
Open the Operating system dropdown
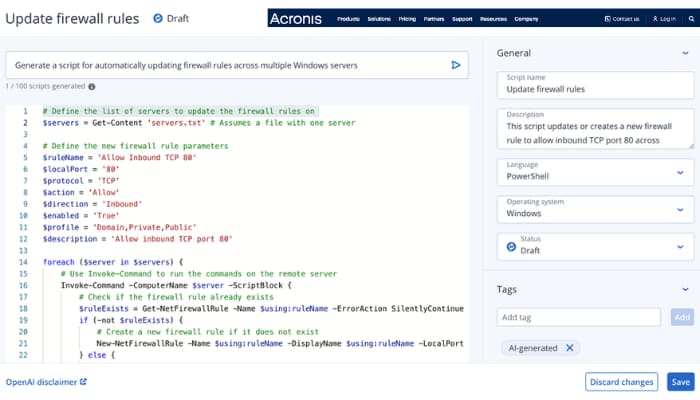coord(596,209)
